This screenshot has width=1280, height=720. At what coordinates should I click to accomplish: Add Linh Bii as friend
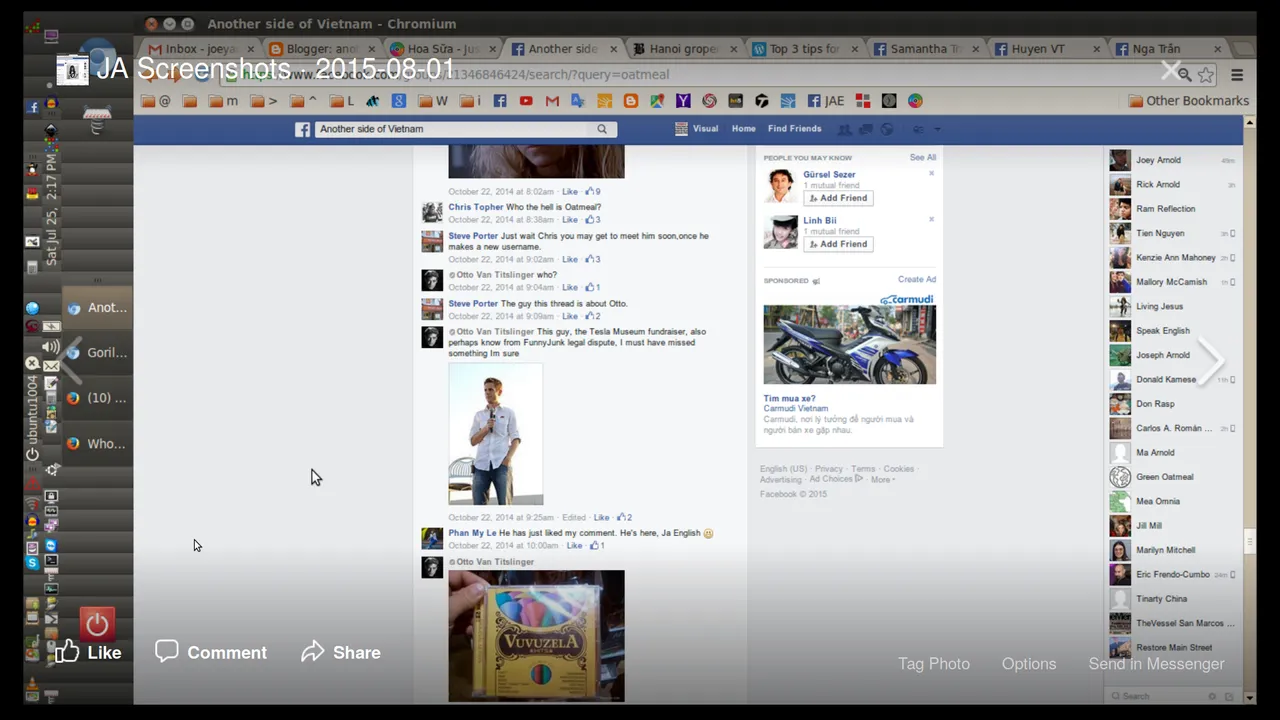click(x=838, y=244)
